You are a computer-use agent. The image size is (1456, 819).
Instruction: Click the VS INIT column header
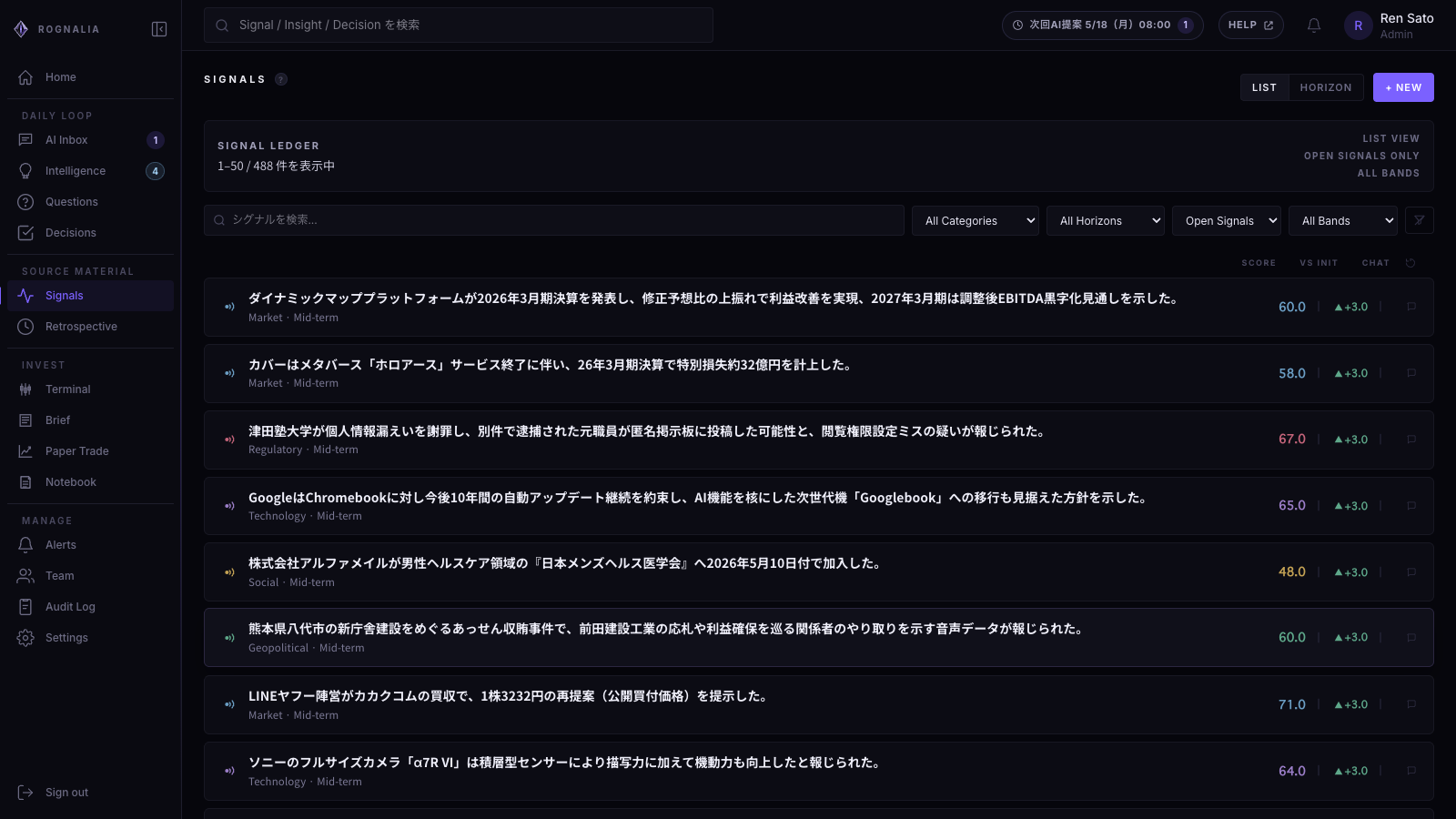point(1319,263)
